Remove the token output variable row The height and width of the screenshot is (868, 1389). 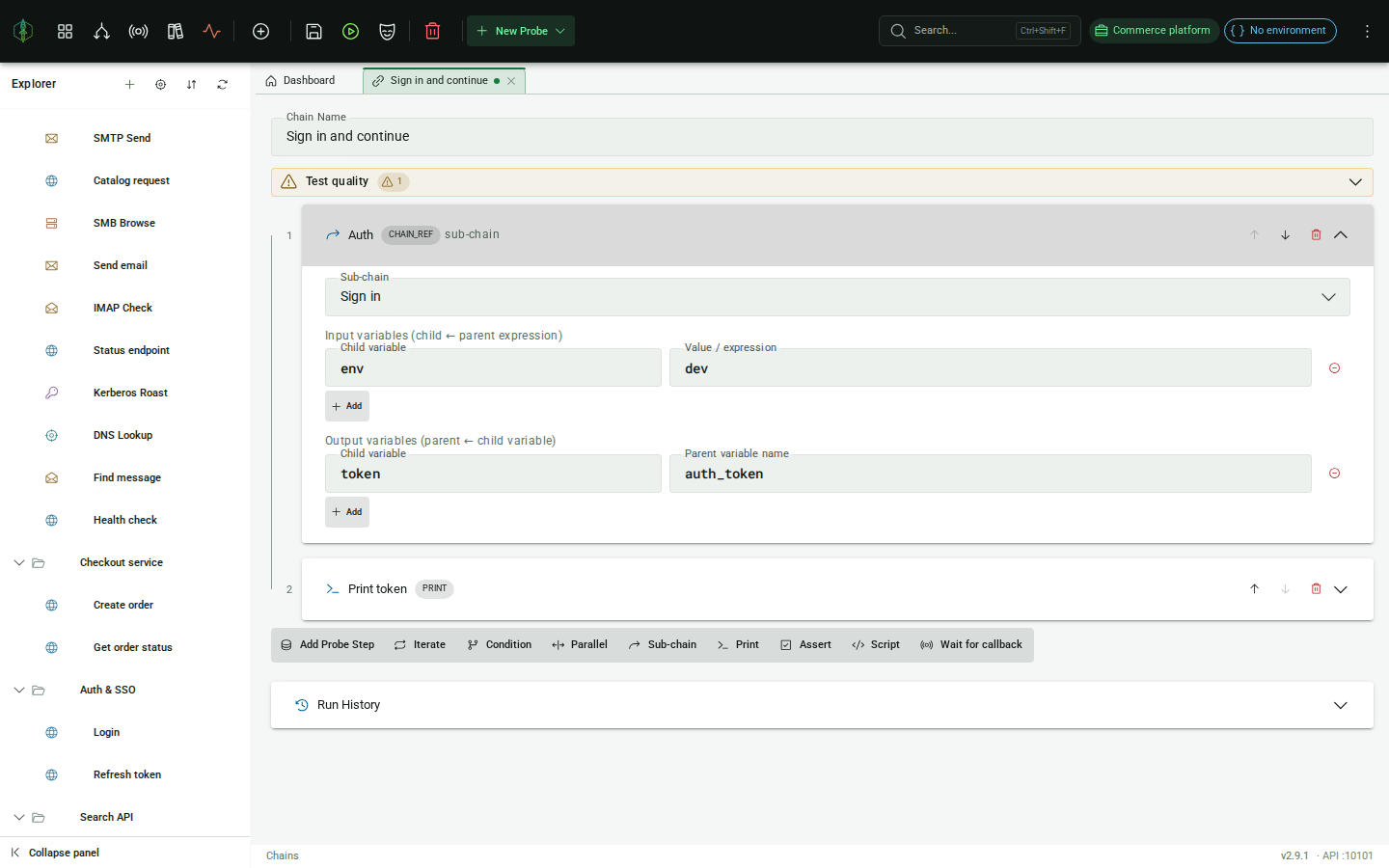pos(1334,474)
